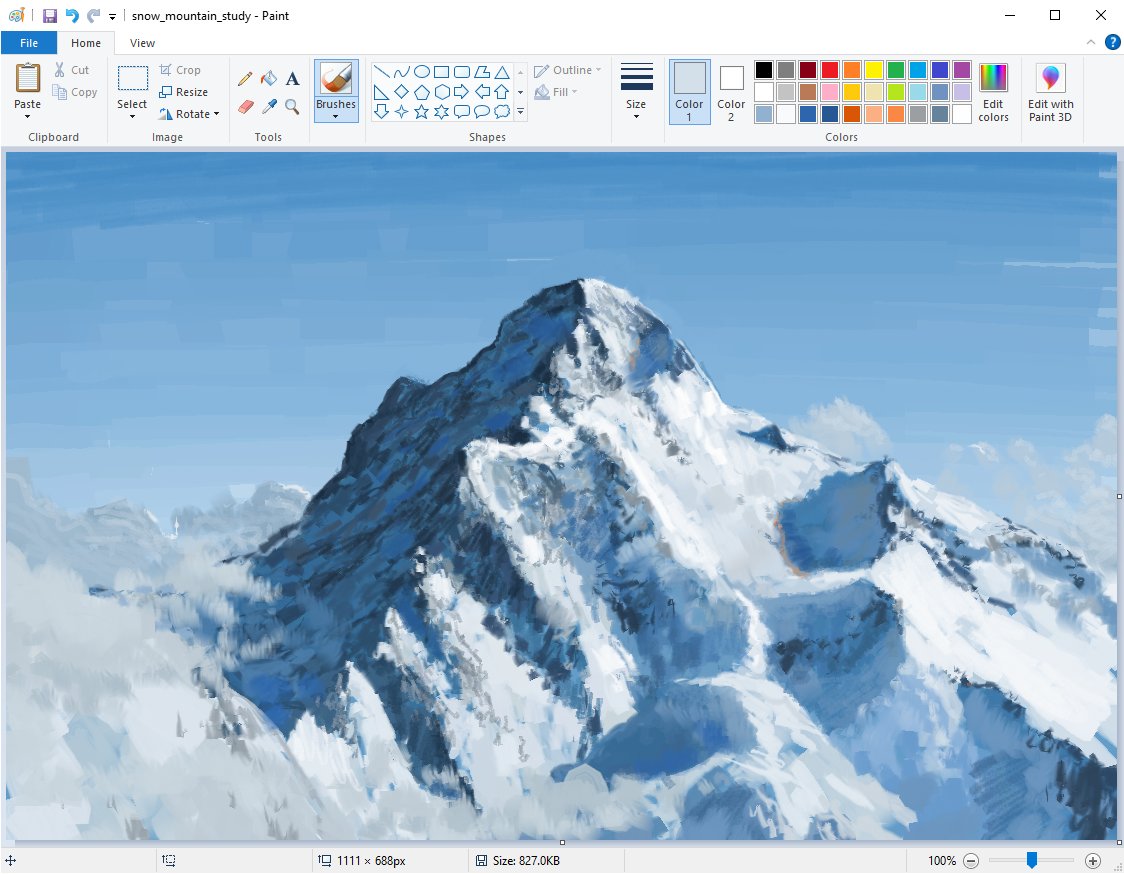Select the Pentagon shape
The height and width of the screenshot is (874, 1124).
coord(422,92)
